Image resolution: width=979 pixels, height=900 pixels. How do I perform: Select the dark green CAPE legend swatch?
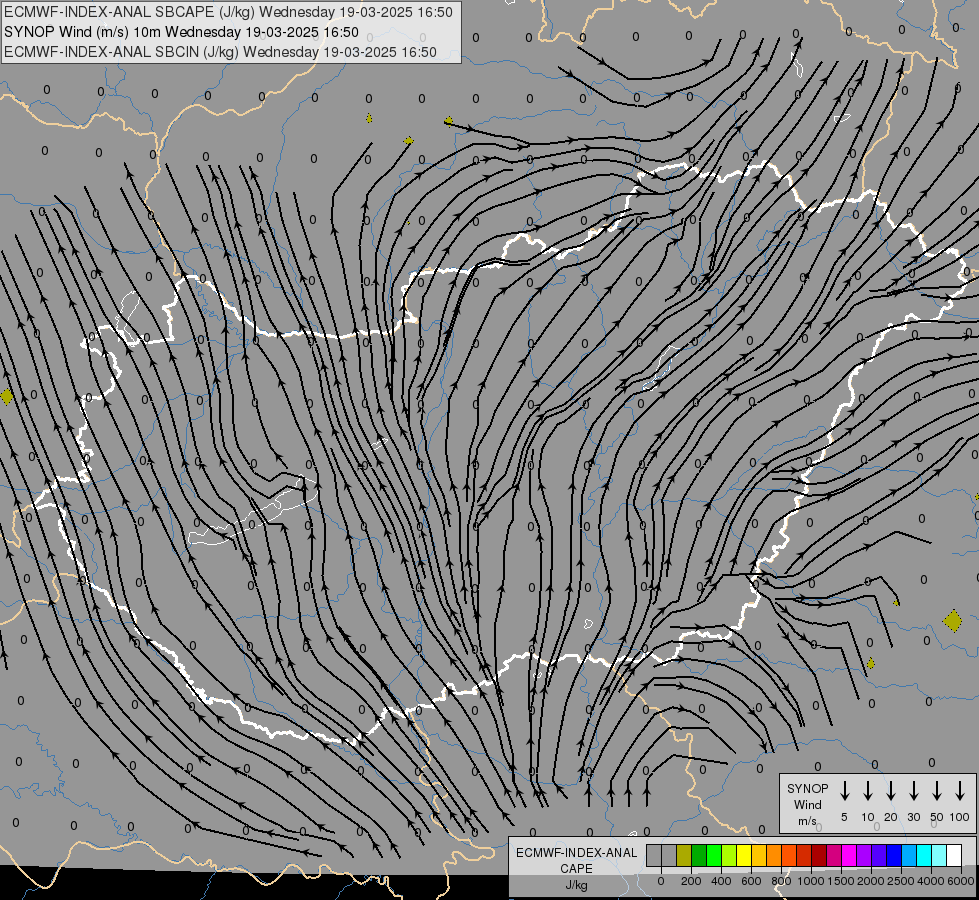coord(699,856)
